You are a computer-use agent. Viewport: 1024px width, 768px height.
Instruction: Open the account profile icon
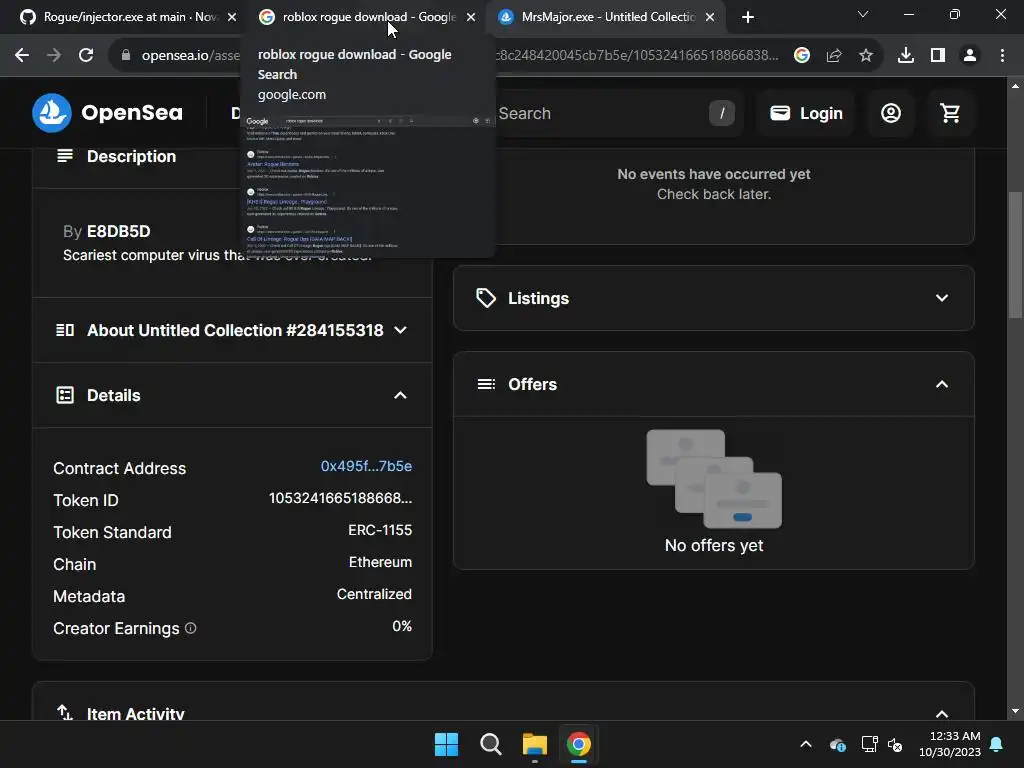click(x=891, y=113)
